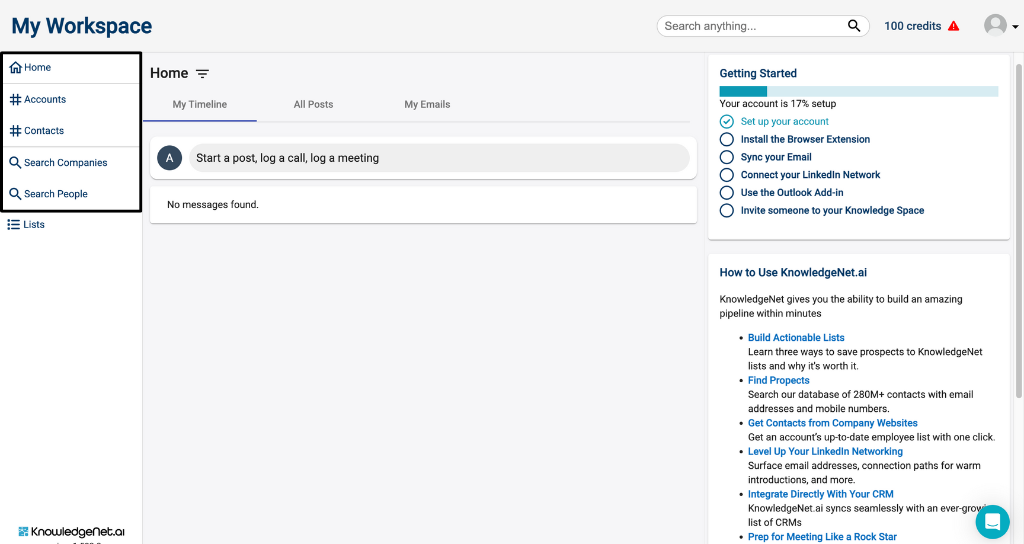Check off Sync your Email circle
Screen dimensions: 1024x544
(x=727, y=157)
